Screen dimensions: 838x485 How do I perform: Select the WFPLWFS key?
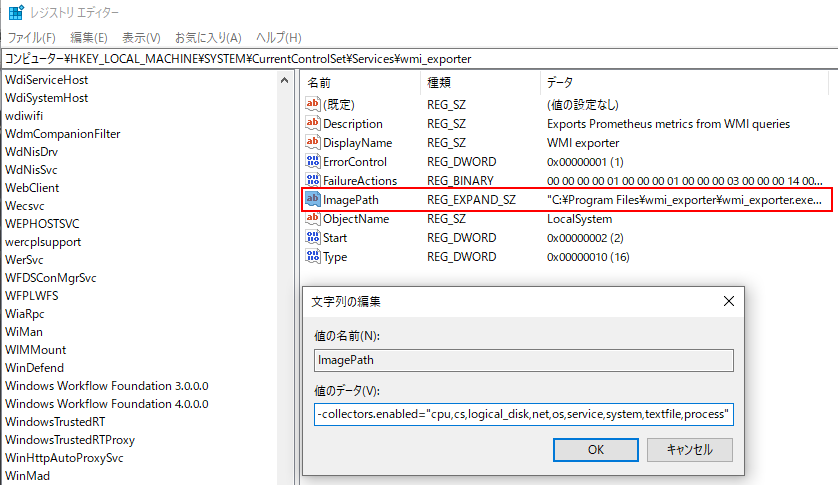tap(32, 296)
